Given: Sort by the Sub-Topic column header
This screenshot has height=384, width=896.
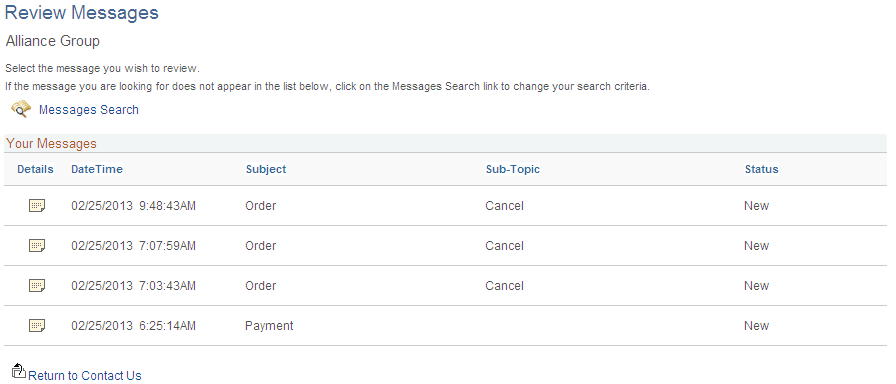Looking at the screenshot, I should pos(513,169).
